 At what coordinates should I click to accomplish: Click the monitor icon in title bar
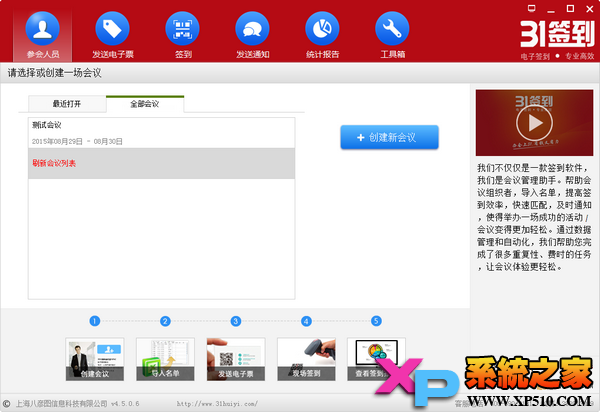532,8
